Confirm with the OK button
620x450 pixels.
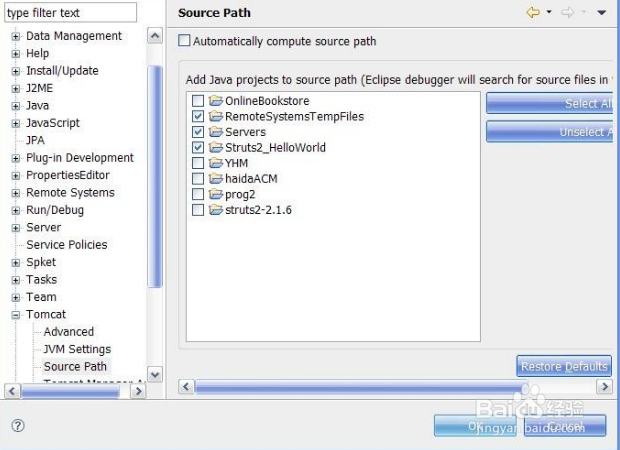[475, 425]
